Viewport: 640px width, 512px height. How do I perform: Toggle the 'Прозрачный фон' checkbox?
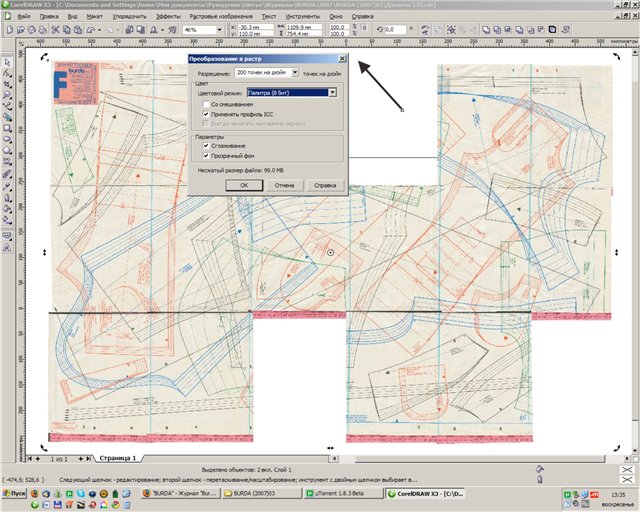coord(205,156)
